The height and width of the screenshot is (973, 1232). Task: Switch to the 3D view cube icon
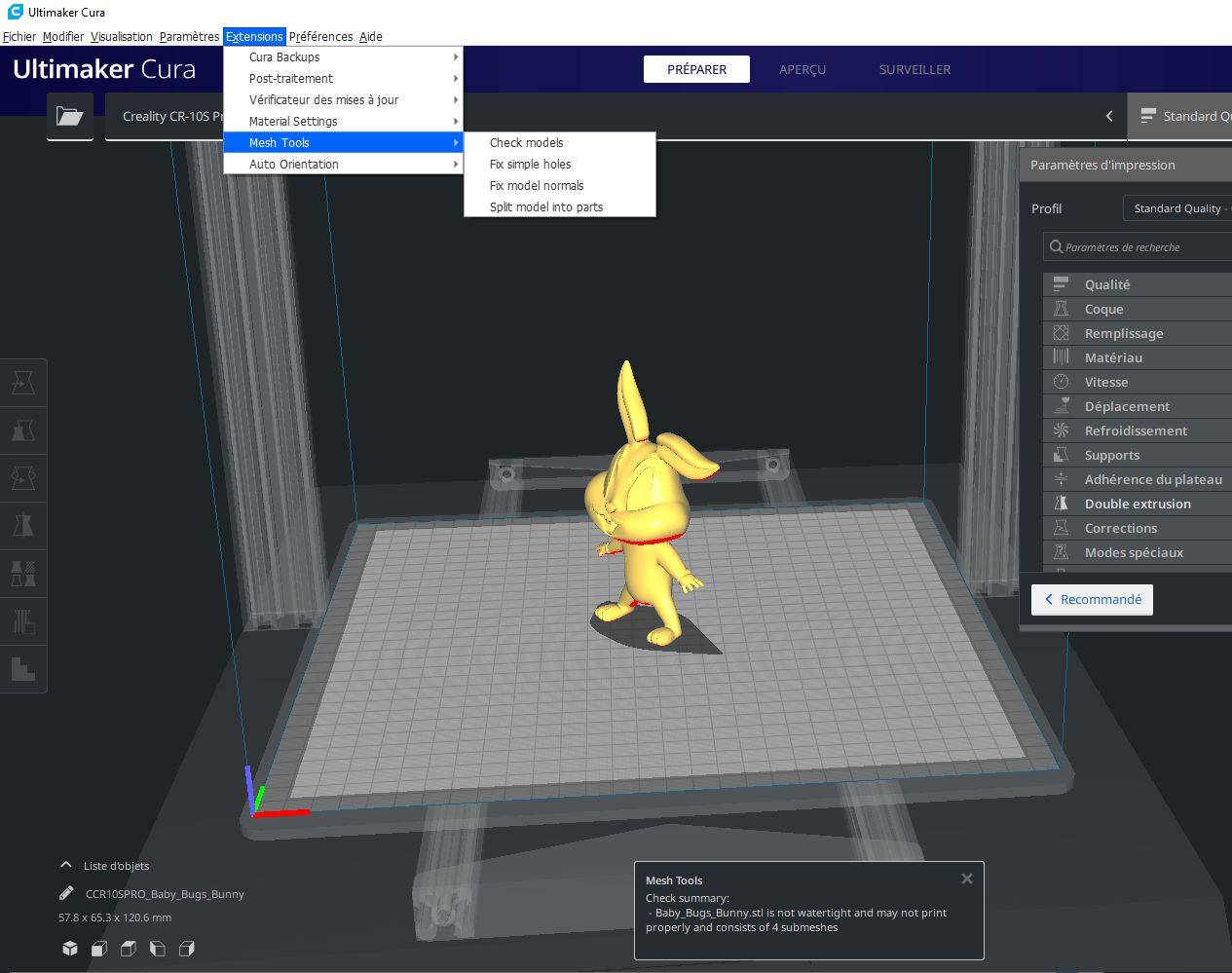click(70, 948)
